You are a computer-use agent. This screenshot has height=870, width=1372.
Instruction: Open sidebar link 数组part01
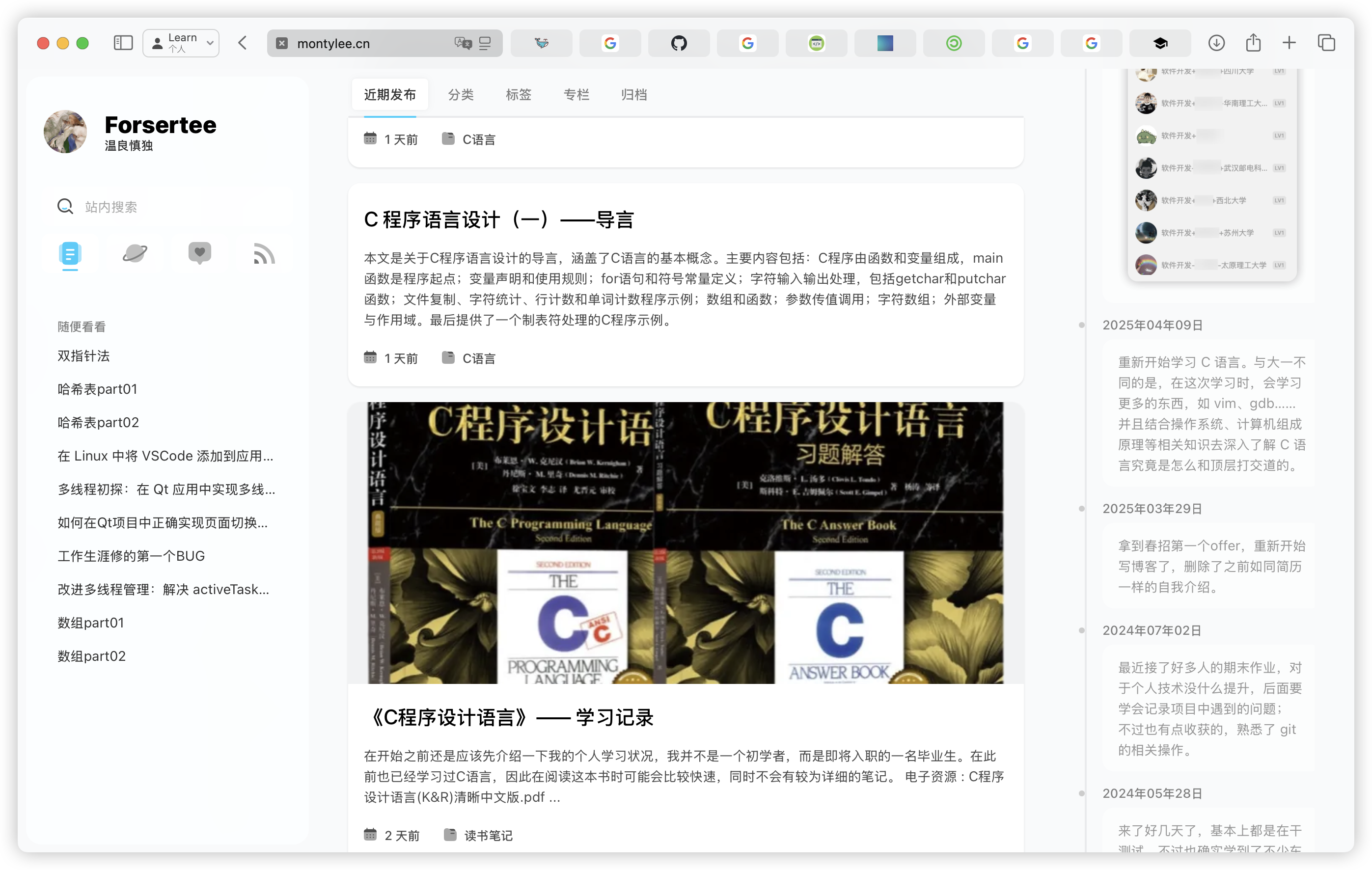coord(91,623)
